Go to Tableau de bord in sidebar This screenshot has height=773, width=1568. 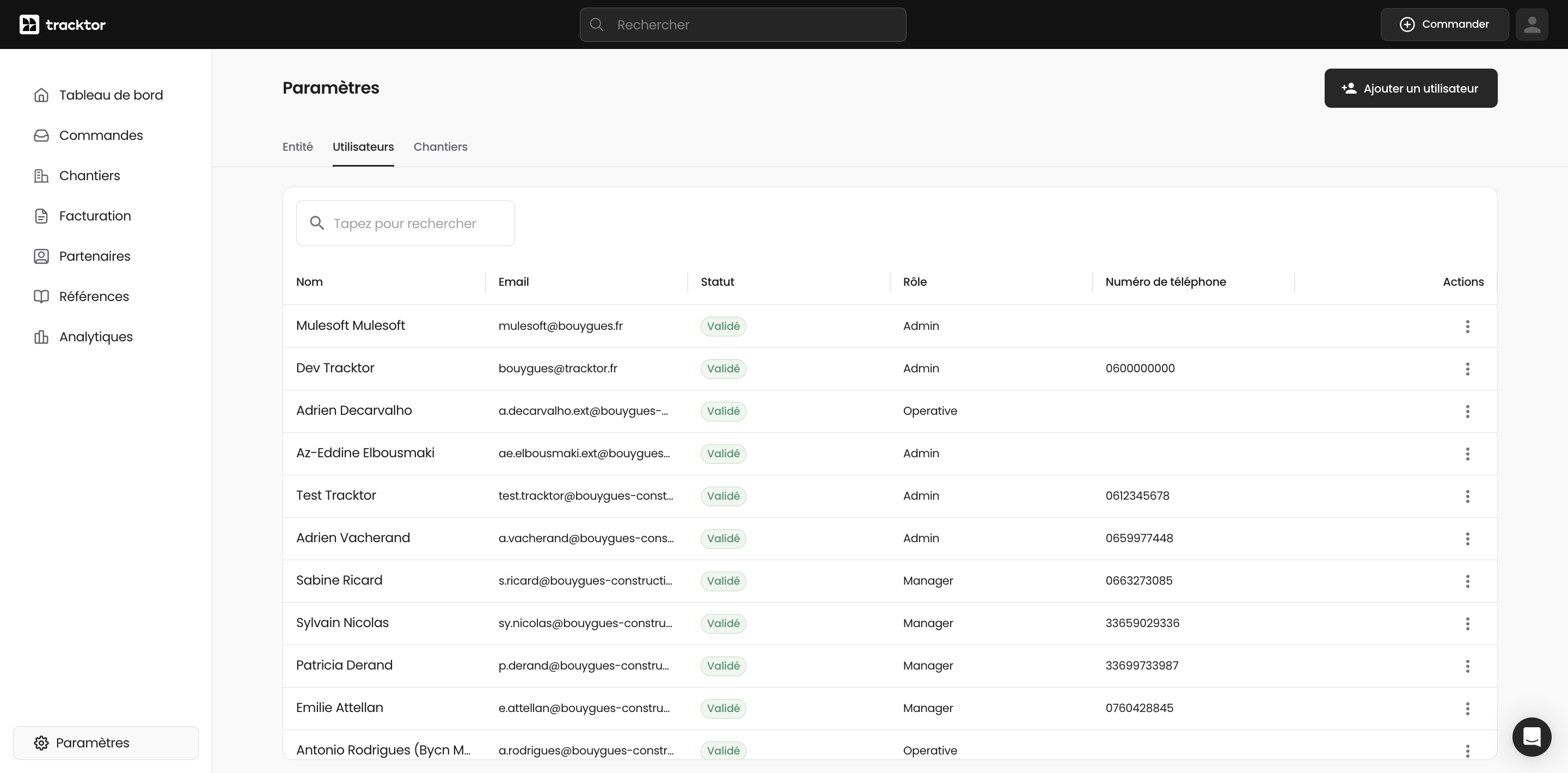click(106, 95)
